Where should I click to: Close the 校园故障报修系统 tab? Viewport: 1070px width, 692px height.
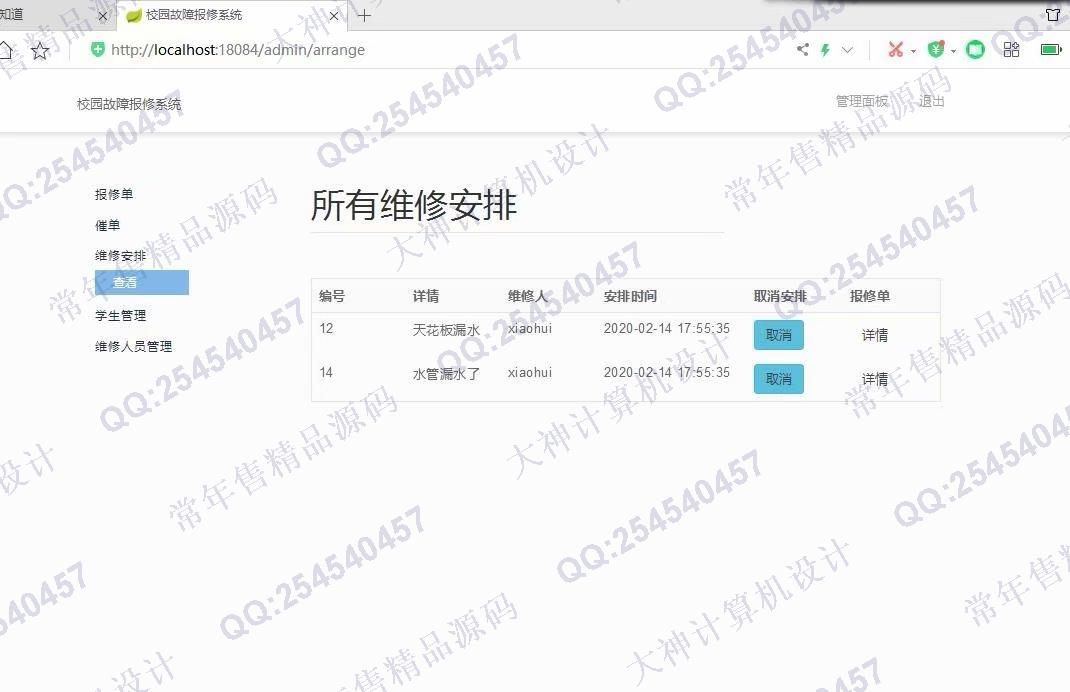pos(334,16)
